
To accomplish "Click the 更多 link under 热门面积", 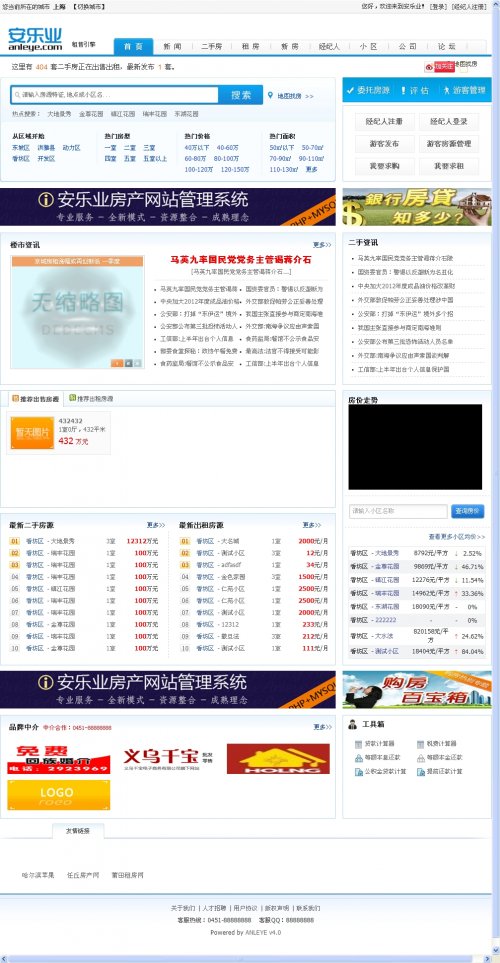I will point(312,170).
